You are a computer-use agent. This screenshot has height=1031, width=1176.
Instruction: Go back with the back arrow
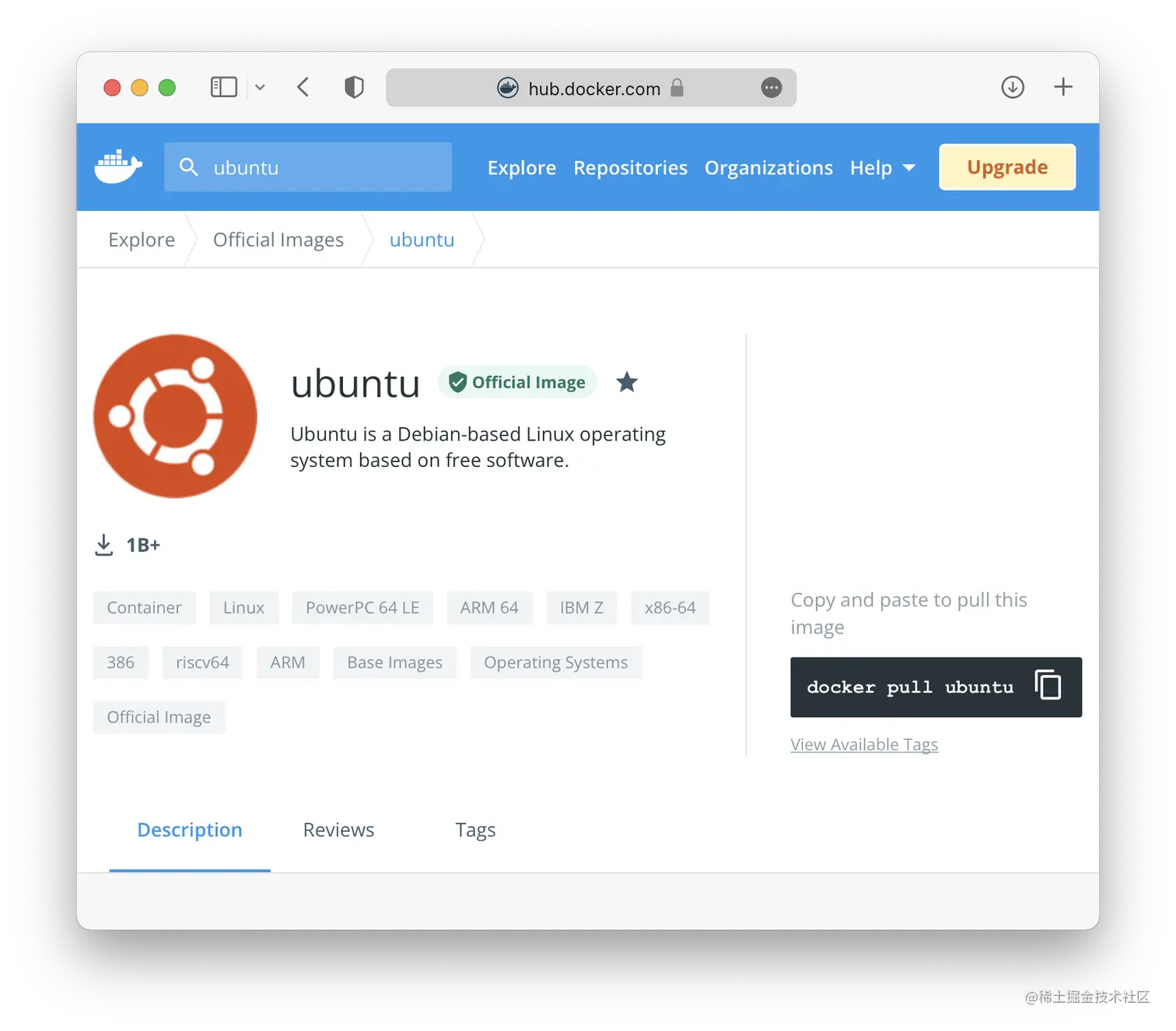303,87
